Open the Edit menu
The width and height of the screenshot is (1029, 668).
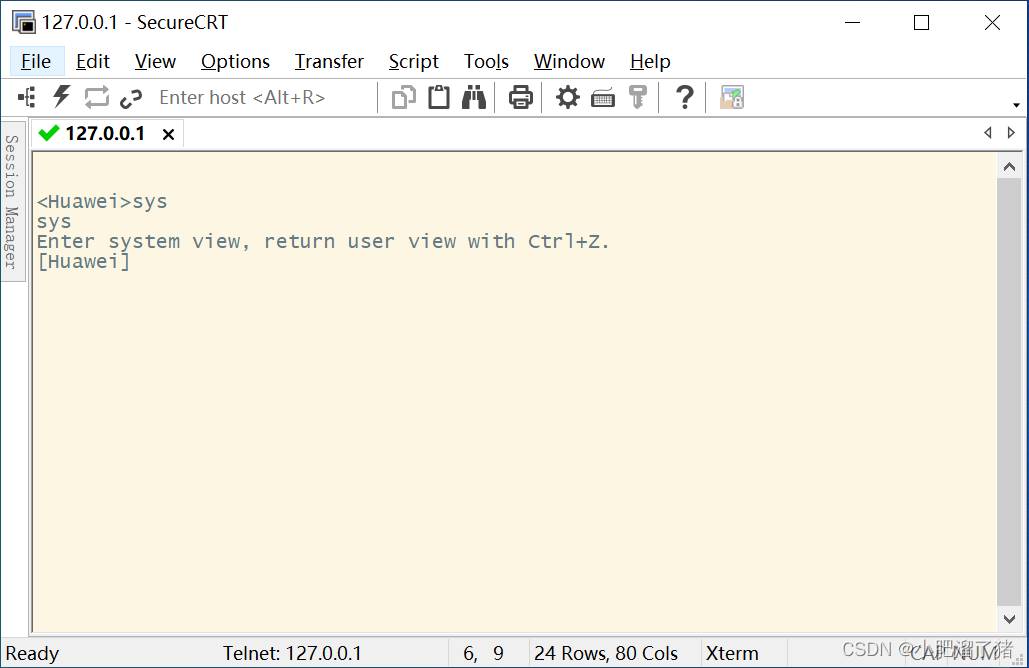click(93, 62)
